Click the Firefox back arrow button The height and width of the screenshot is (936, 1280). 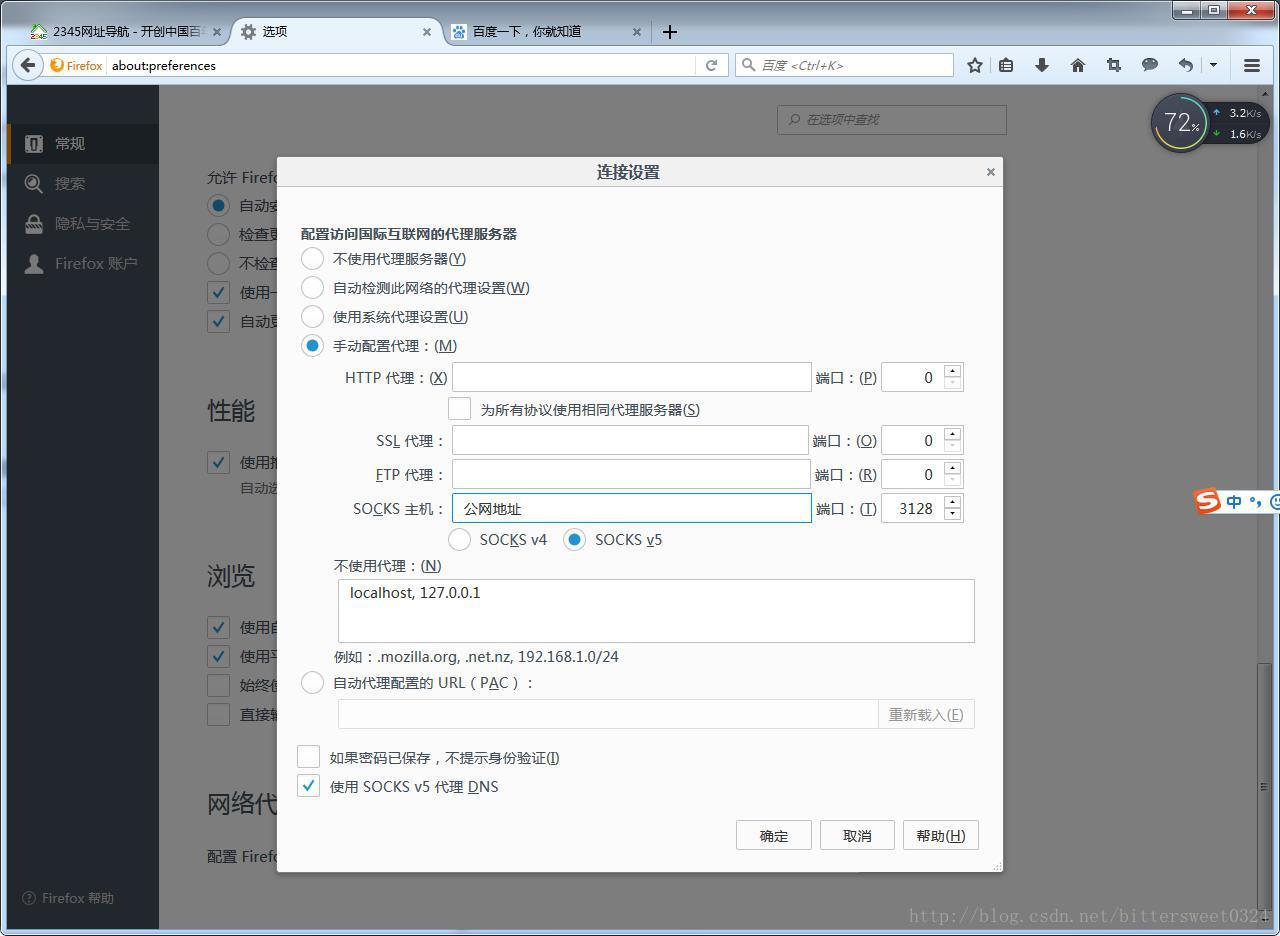tap(28, 65)
